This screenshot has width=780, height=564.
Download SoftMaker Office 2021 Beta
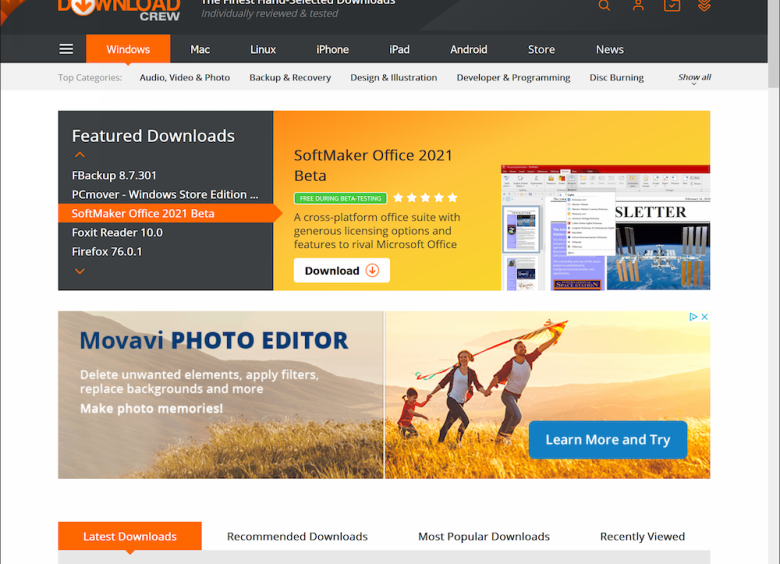pos(341,271)
